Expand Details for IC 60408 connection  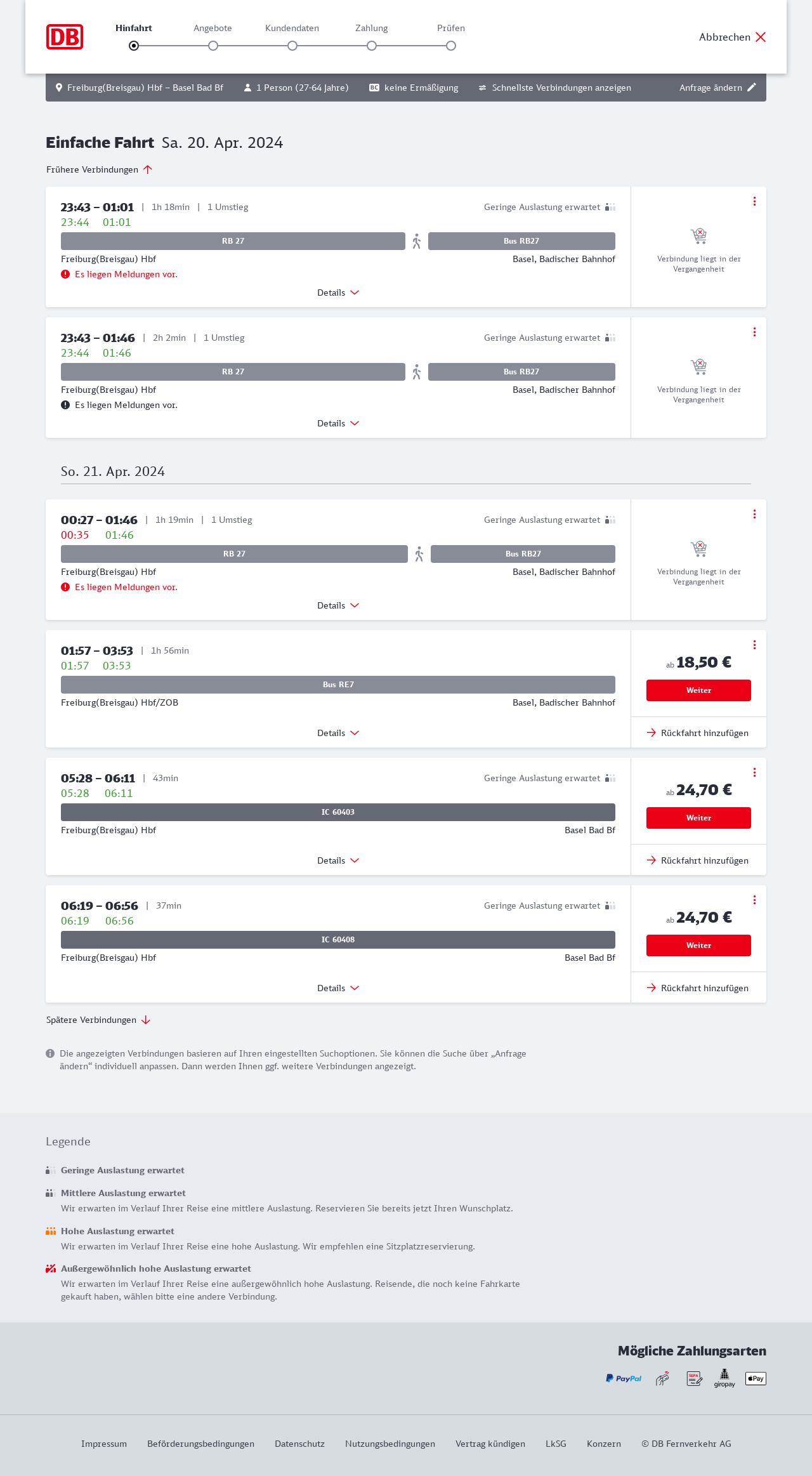(x=338, y=988)
